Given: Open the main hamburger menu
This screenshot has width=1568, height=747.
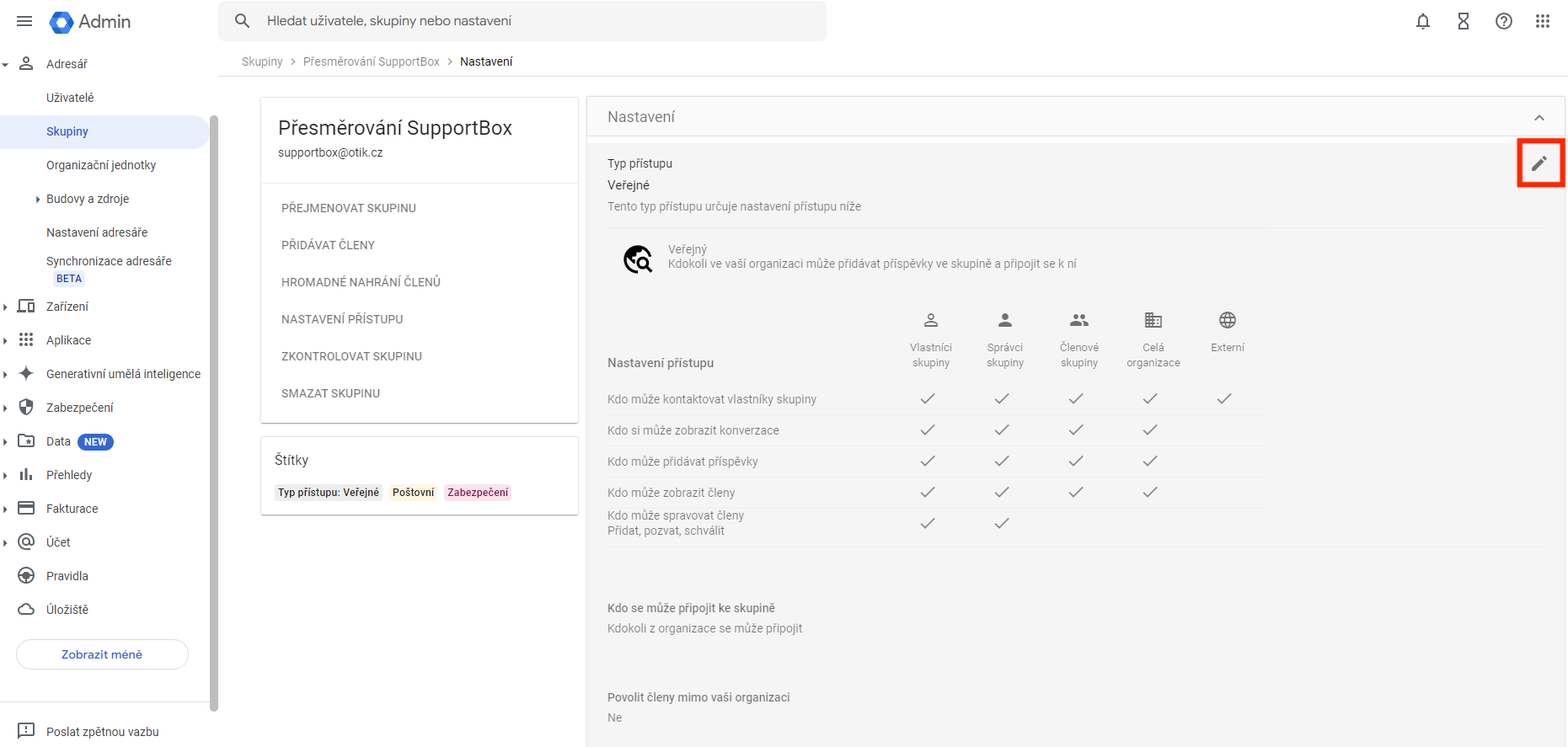Looking at the screenshot, I should point(24,21).
